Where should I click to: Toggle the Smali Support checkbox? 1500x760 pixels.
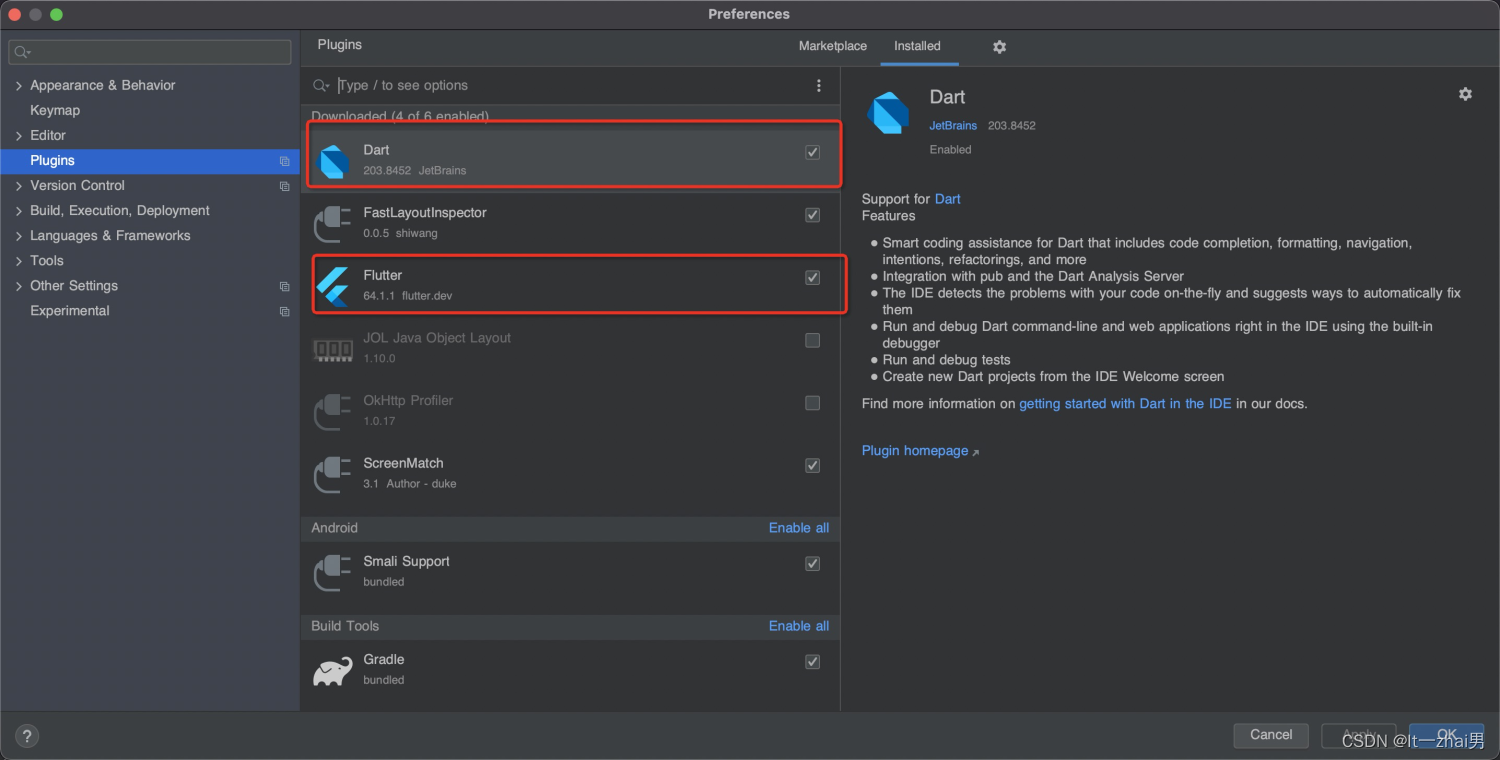click(x=812, y=563)
